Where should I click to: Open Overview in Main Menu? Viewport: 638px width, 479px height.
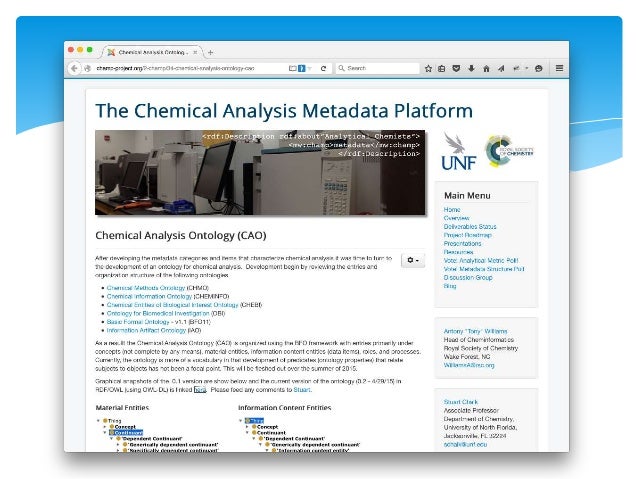pos(456,218)
